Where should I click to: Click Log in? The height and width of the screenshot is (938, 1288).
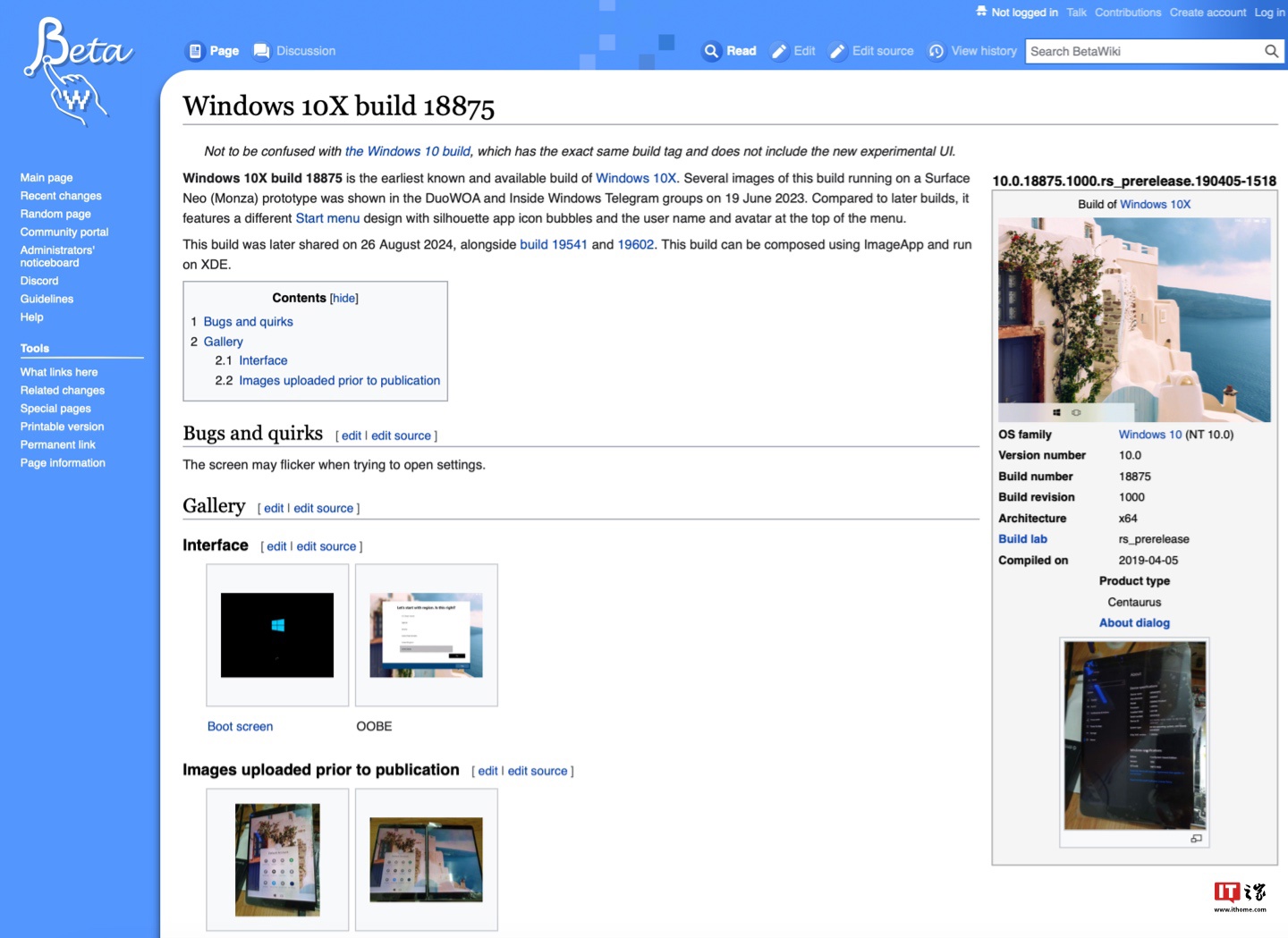(x=1269, y=13)
